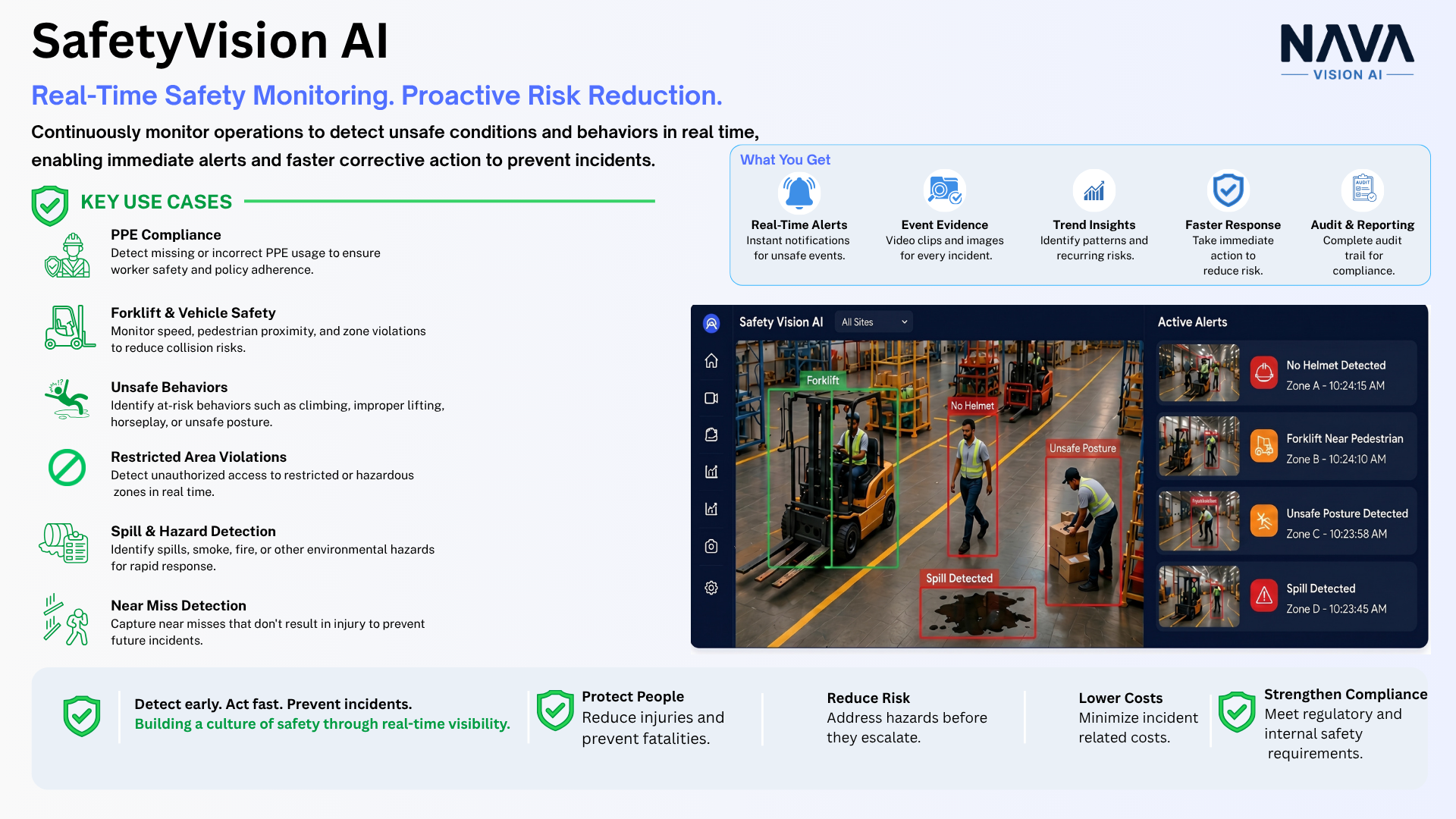This screenshot has width=1456, height=819.
Task: Click the 'Active Alerts' panel heading
Action: [x=1192, y=322]
